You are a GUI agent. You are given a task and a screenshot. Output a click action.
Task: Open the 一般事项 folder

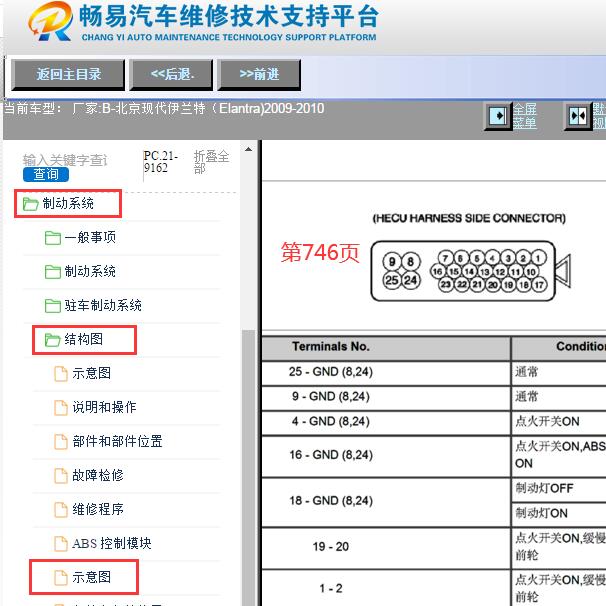(x=90, y=237)
